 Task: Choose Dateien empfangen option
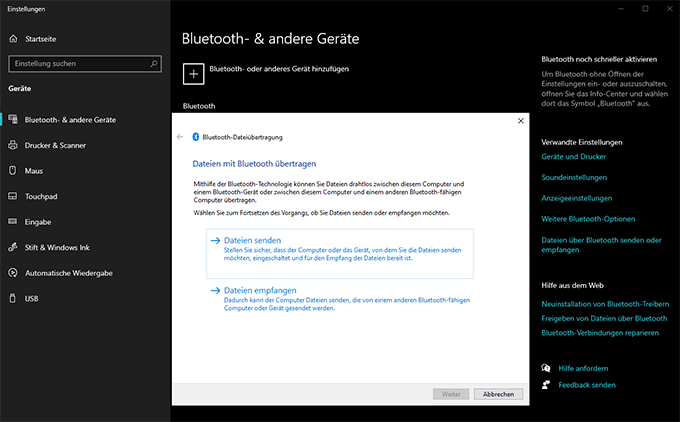coord(340,298)
